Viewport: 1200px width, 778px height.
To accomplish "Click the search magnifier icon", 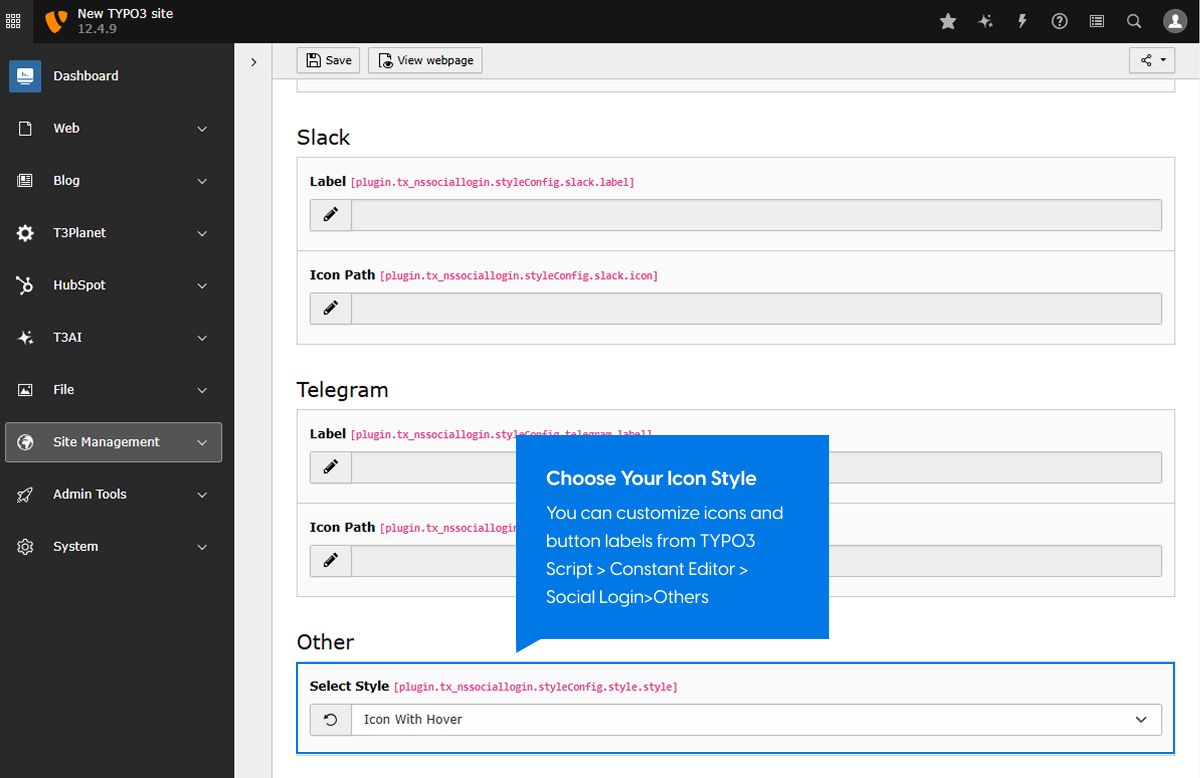I will click(x=1134, y=21).
